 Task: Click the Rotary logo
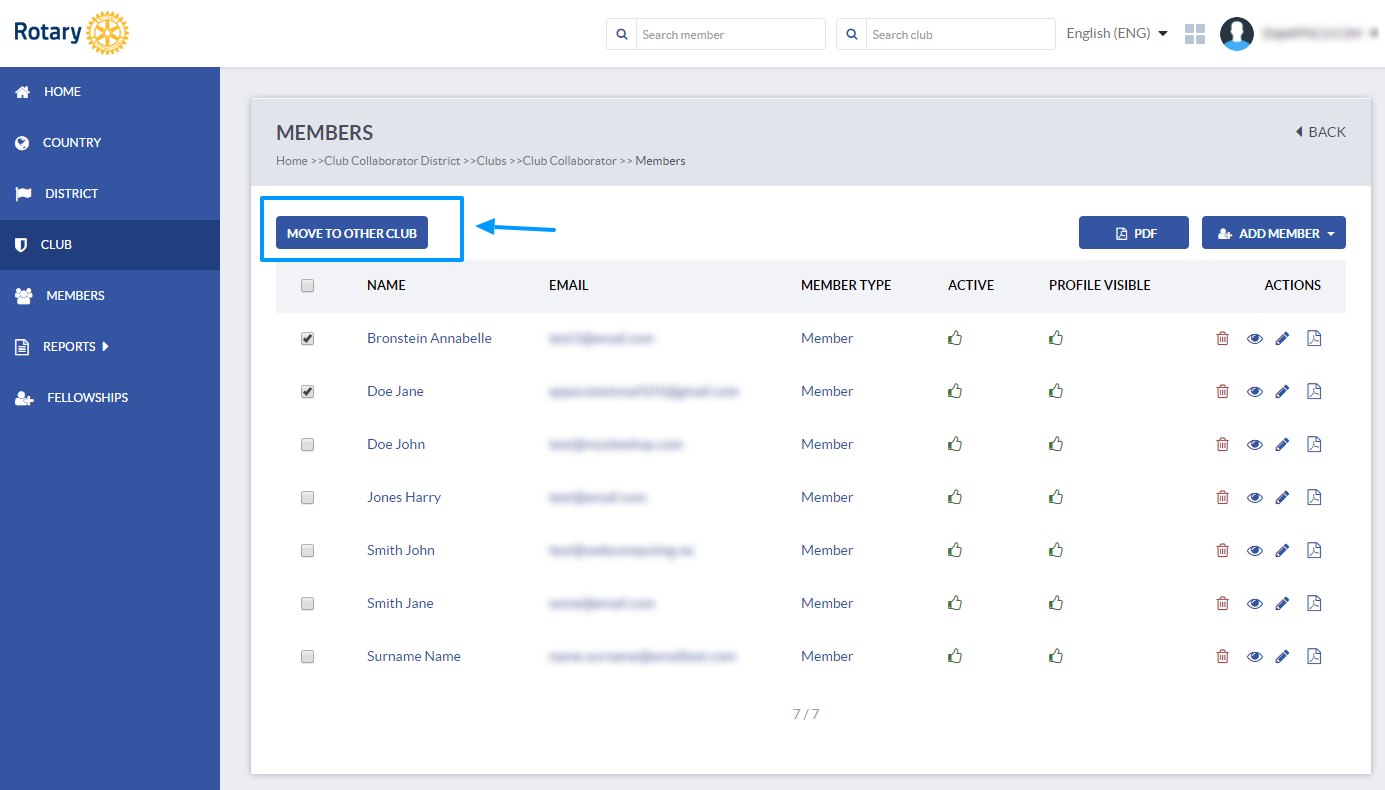click(x=72, y=33)
